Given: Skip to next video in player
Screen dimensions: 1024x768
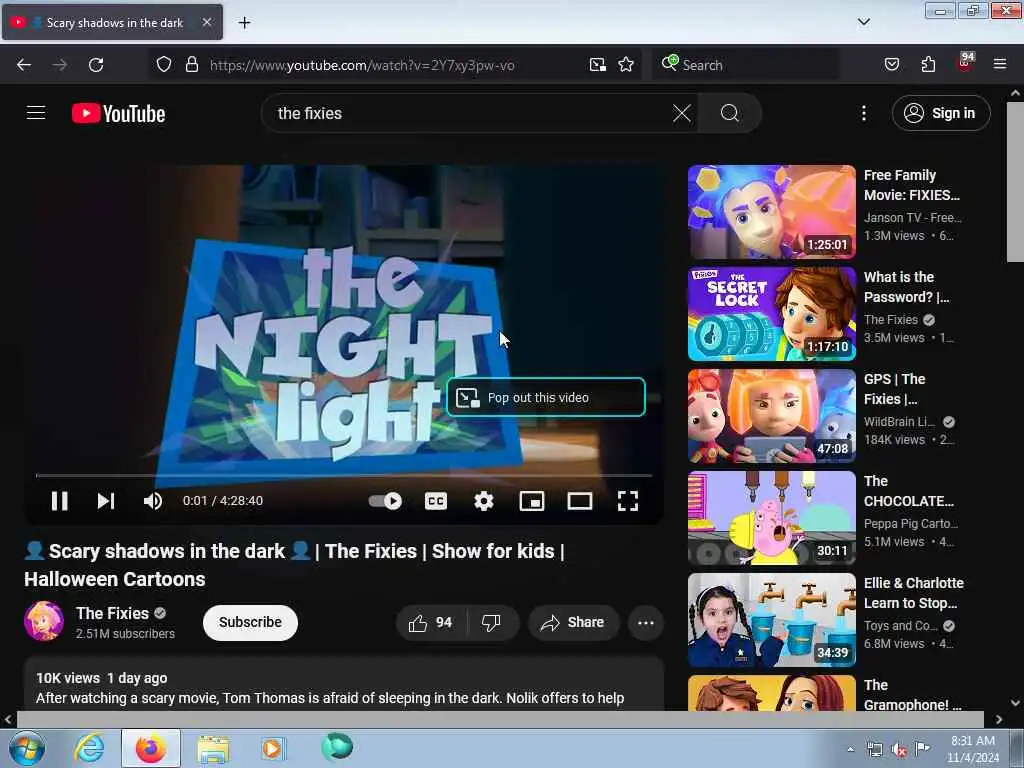Looking at the screenshot, I should 106,501.
